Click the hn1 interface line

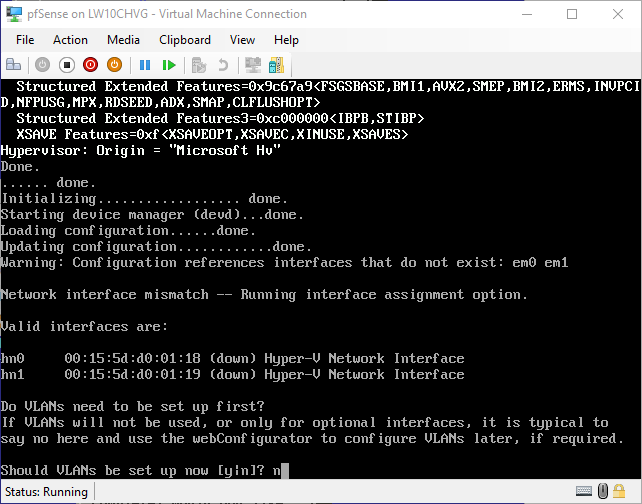(233, 375)
